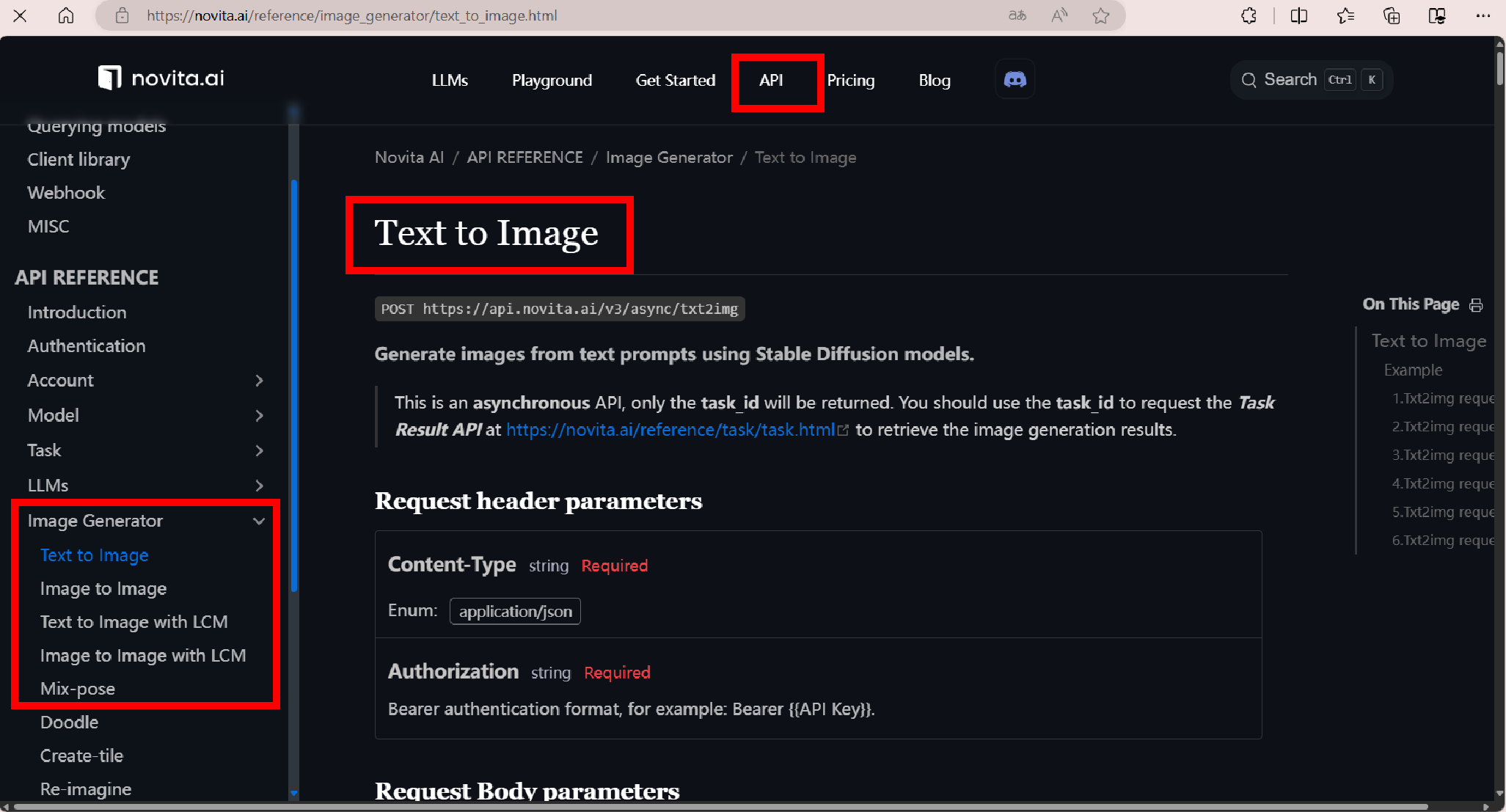
Task: Expand the Account section in the sidebar
Action: 259,380
